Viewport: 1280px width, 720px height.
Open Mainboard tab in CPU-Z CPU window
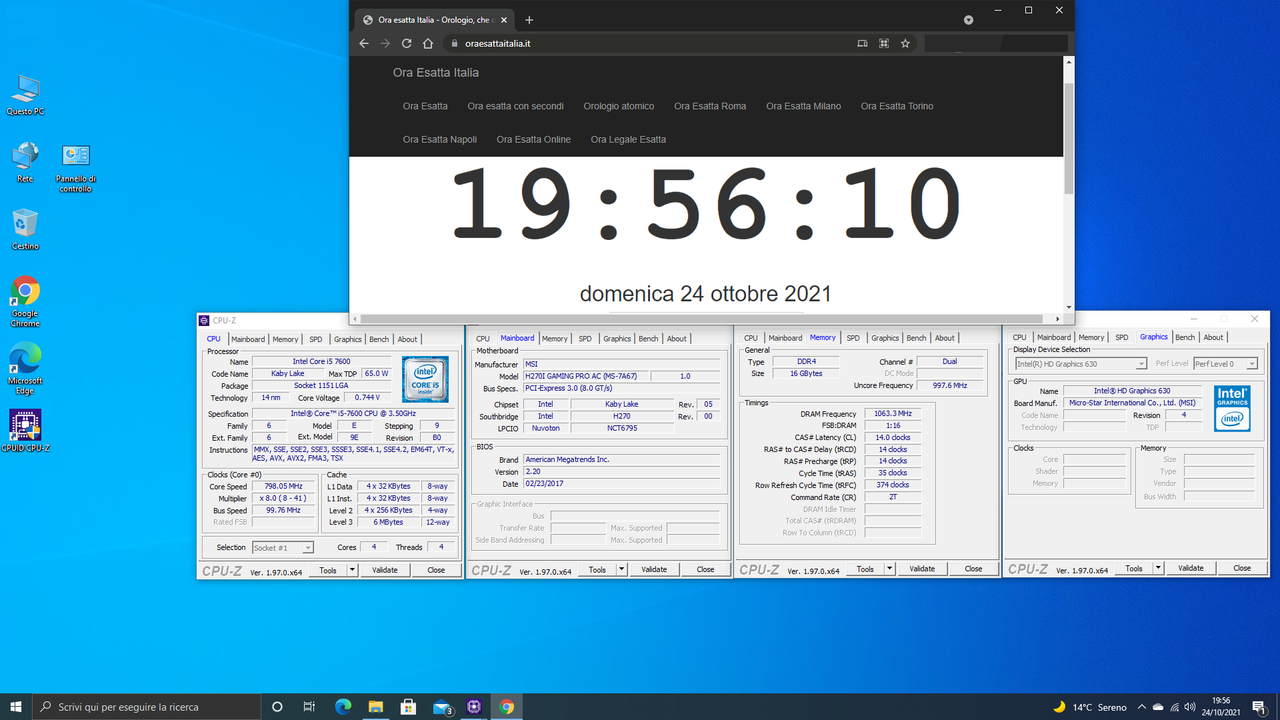248,339
